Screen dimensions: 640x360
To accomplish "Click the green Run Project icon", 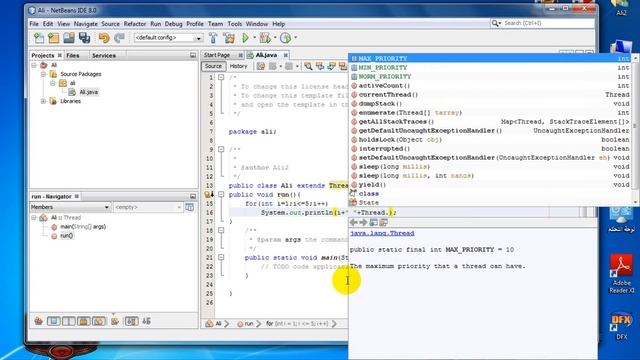I will tap(245, 38).
